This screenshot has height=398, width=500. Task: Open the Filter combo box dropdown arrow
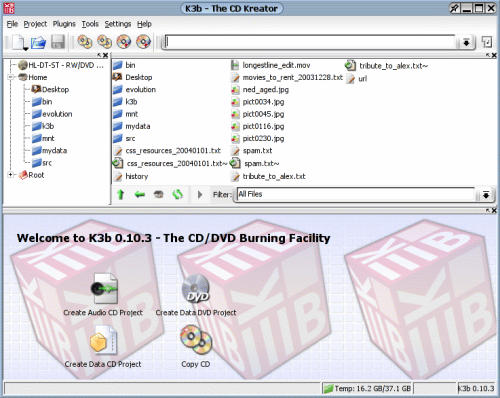point(486,195)
